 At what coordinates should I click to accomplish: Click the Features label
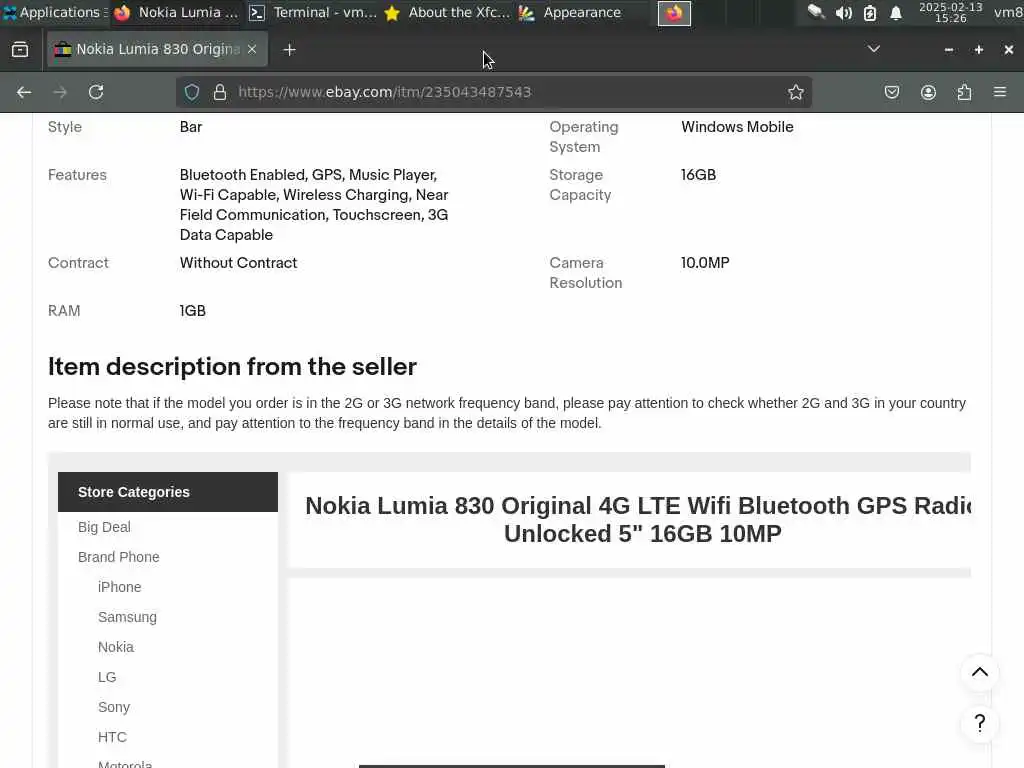(77, 175)
